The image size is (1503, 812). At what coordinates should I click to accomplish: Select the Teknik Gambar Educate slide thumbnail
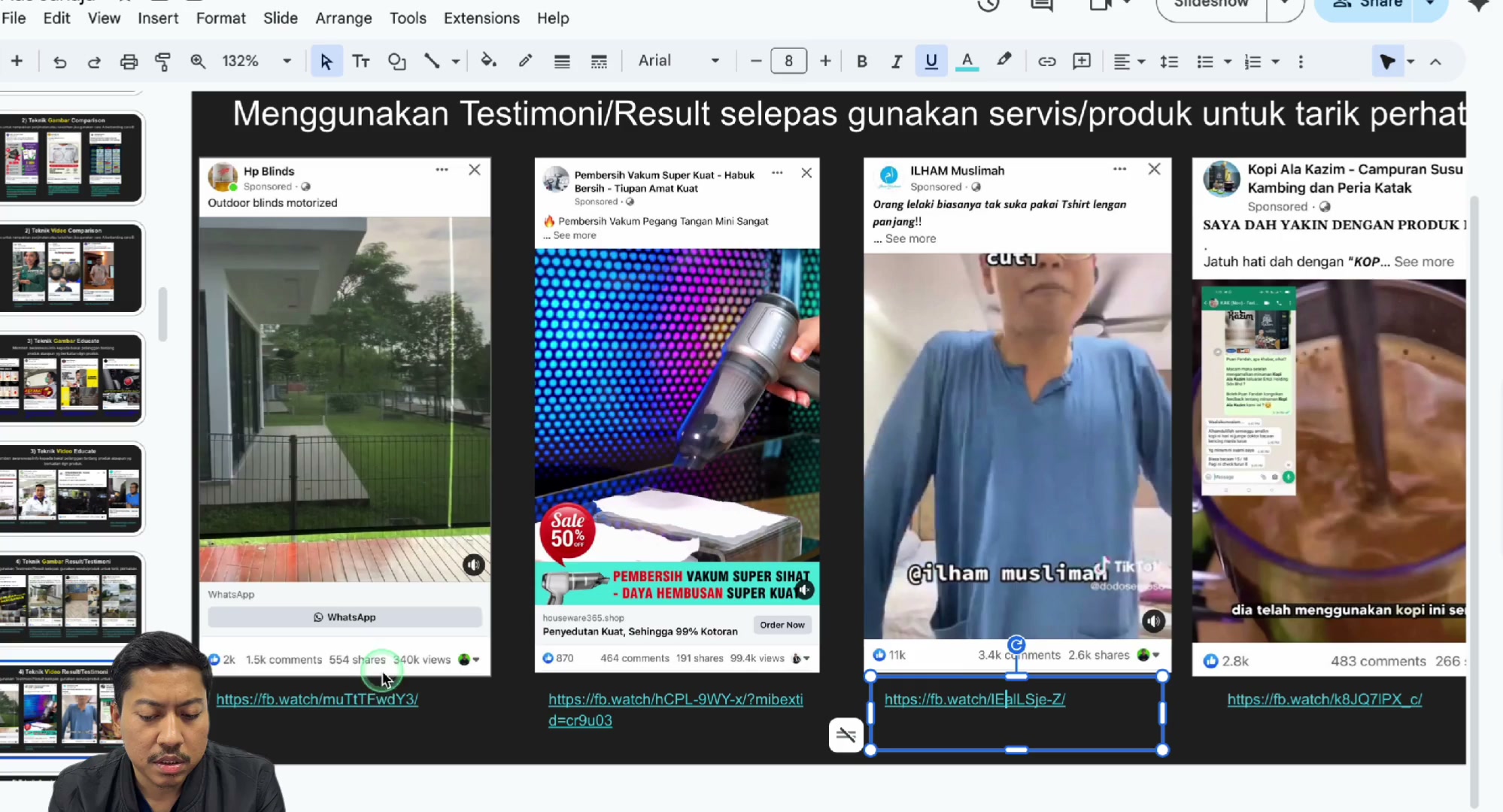(71, 379)
